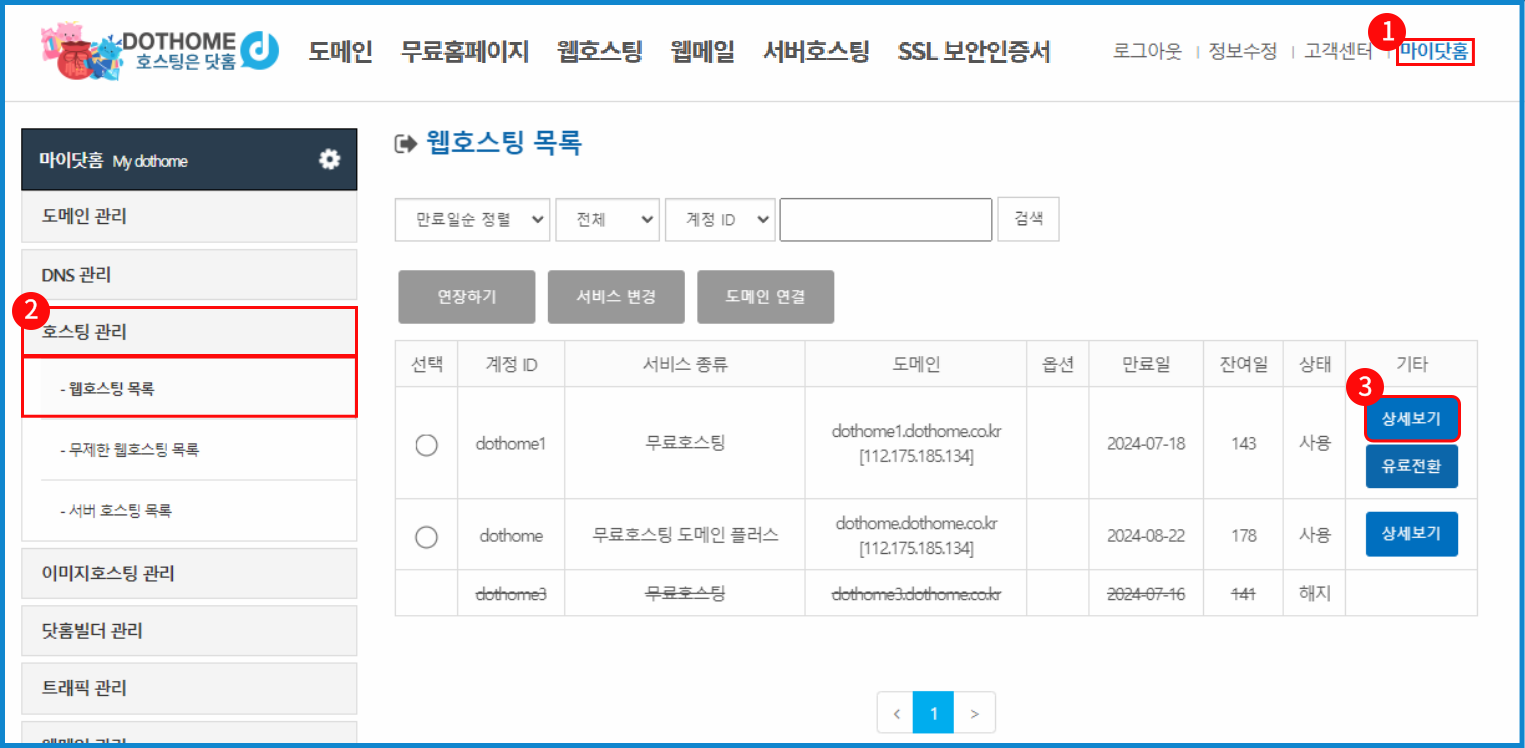Go to next page arrow

pos(974,713)
